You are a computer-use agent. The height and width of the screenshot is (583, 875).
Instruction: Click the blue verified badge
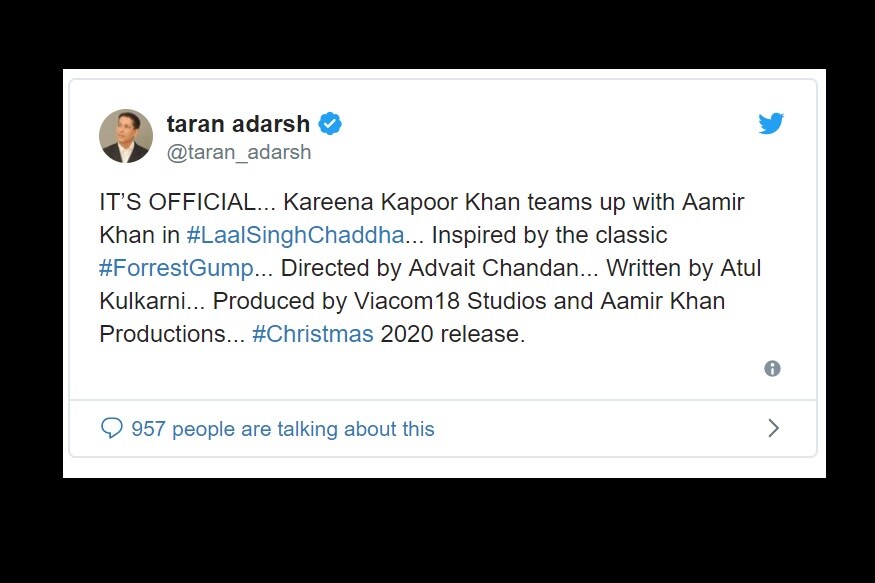coord(330,124)
